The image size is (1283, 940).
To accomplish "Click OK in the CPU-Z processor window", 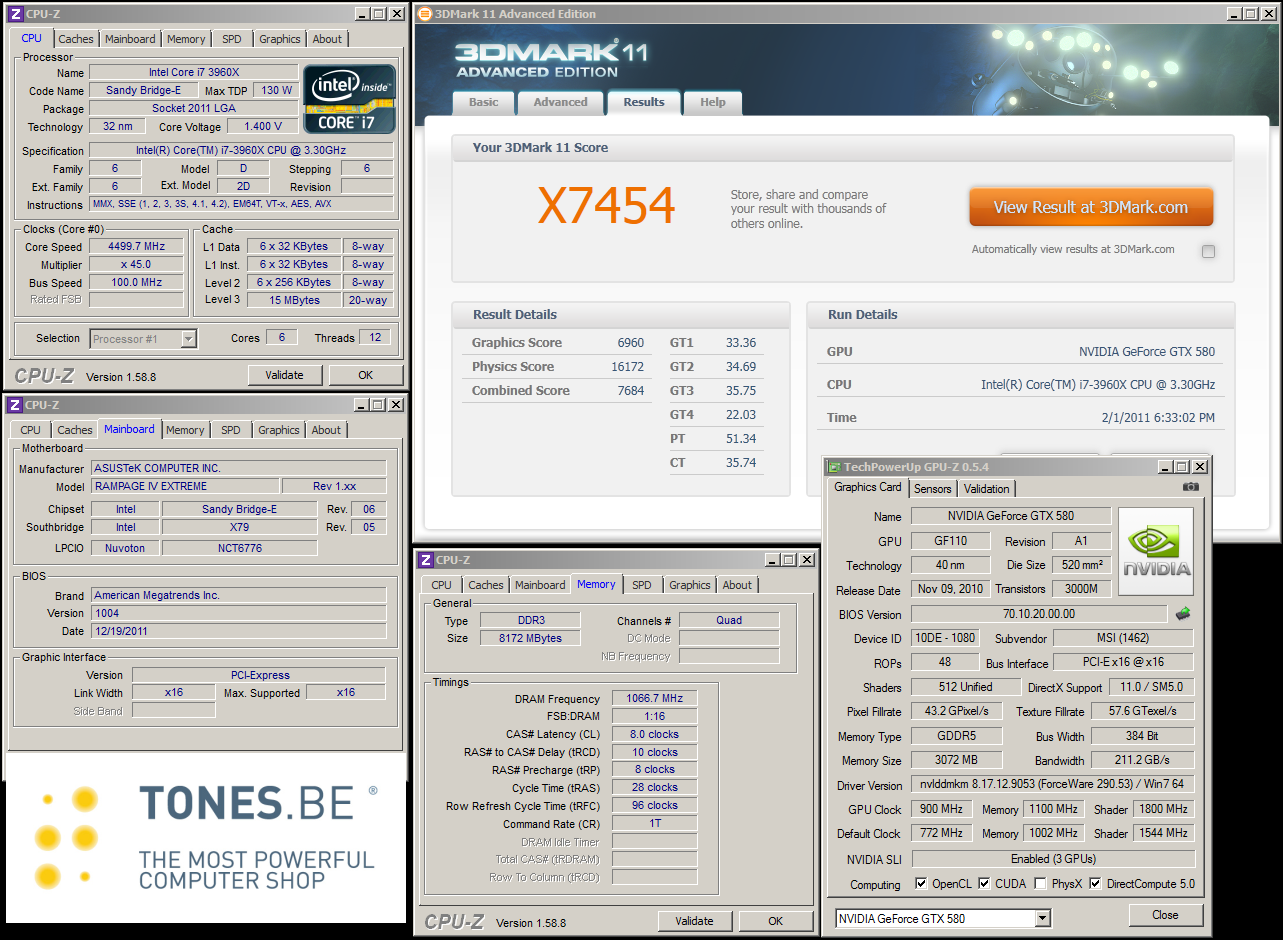I will pos(365,375).
